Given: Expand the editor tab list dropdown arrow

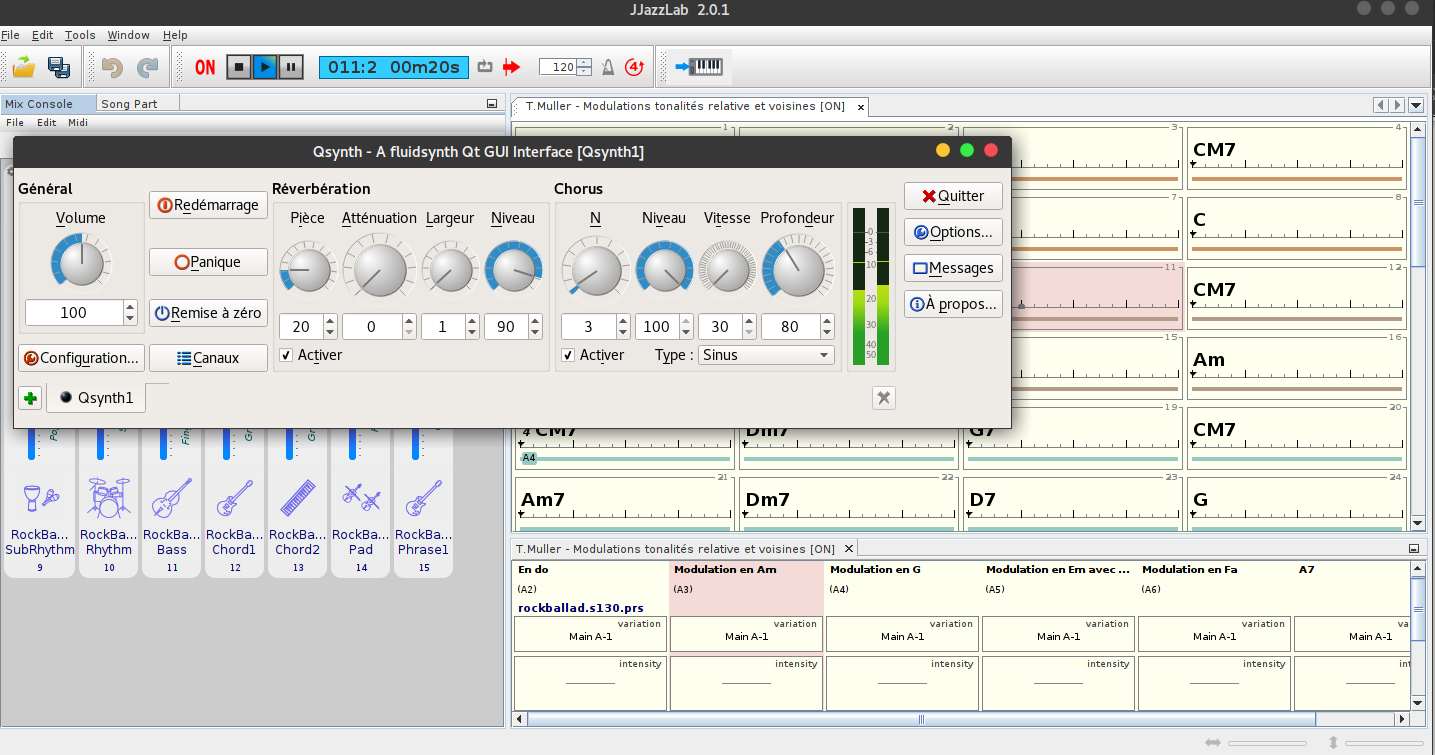Looking at the screenshot, I should click(x=1416, y=105).
